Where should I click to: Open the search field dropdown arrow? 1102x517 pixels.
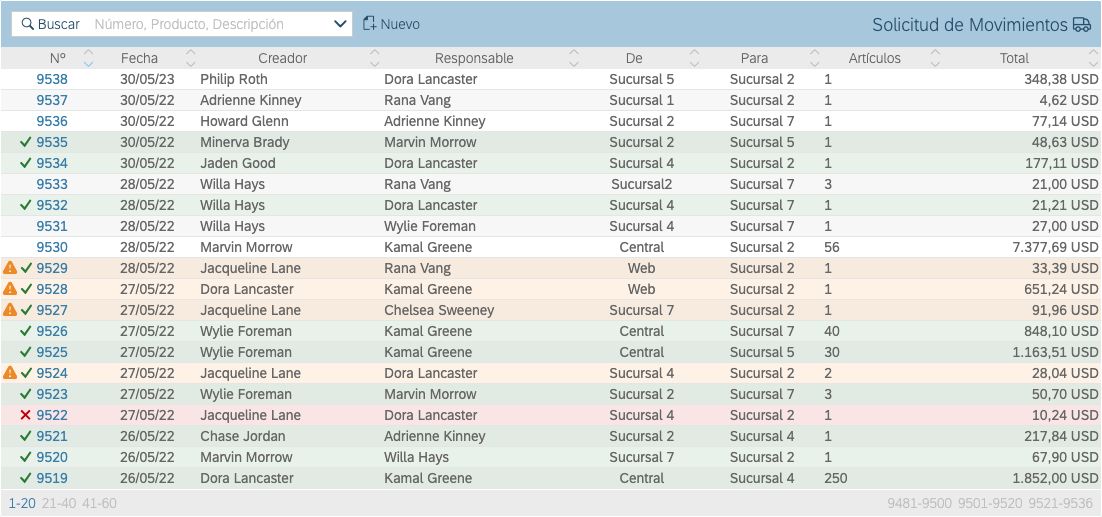pyautogui.click(x=339, y=24)
